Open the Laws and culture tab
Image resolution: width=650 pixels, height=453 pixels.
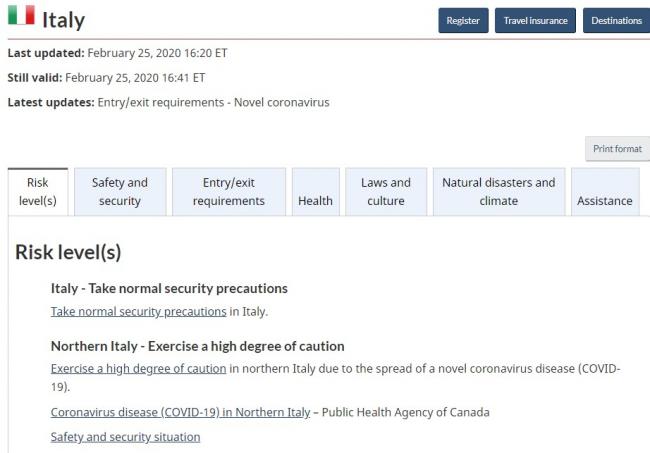point(386,192)
